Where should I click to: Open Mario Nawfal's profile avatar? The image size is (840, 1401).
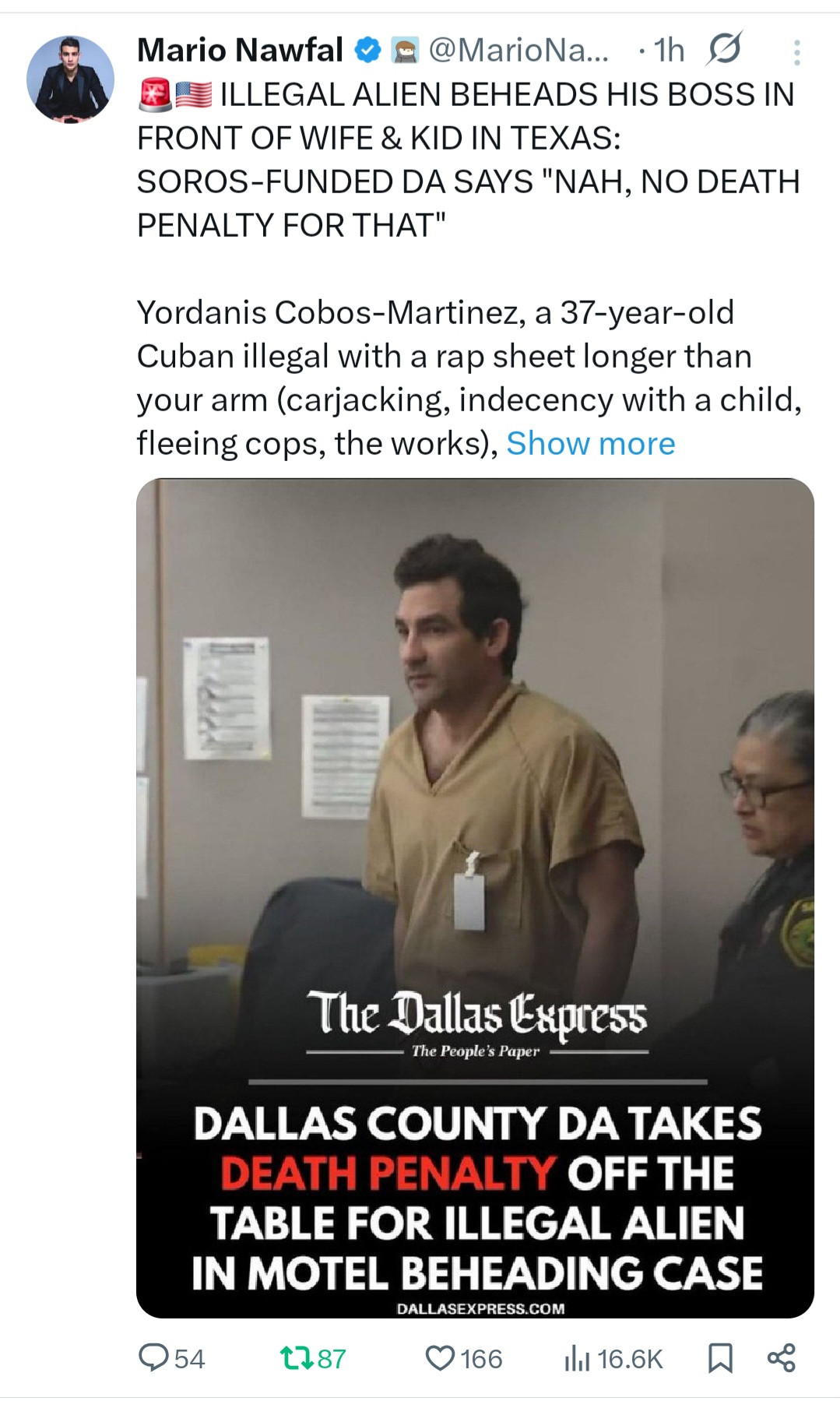click(x=70, y=79)
